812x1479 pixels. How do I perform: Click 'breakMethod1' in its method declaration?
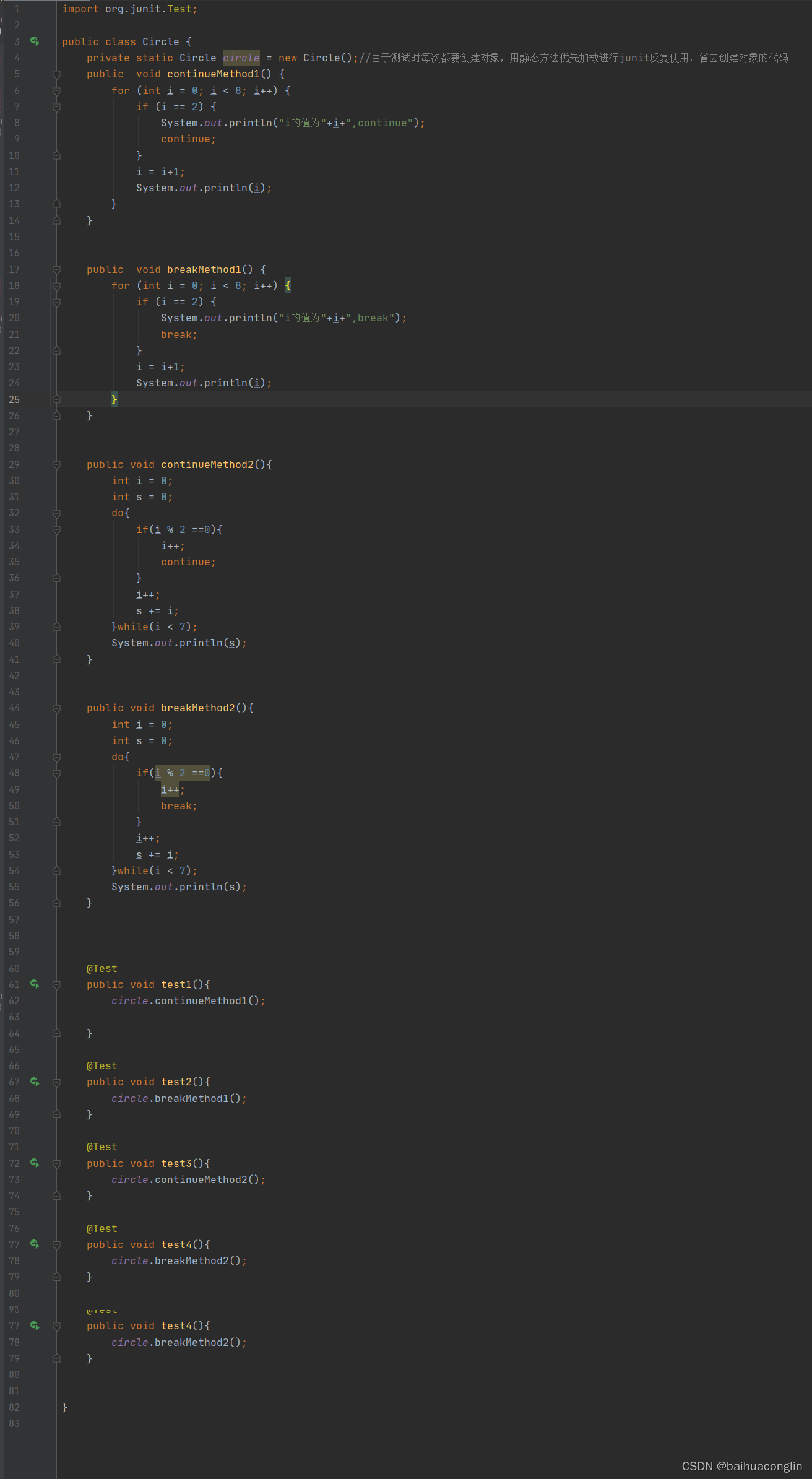[x=204, y=269]
